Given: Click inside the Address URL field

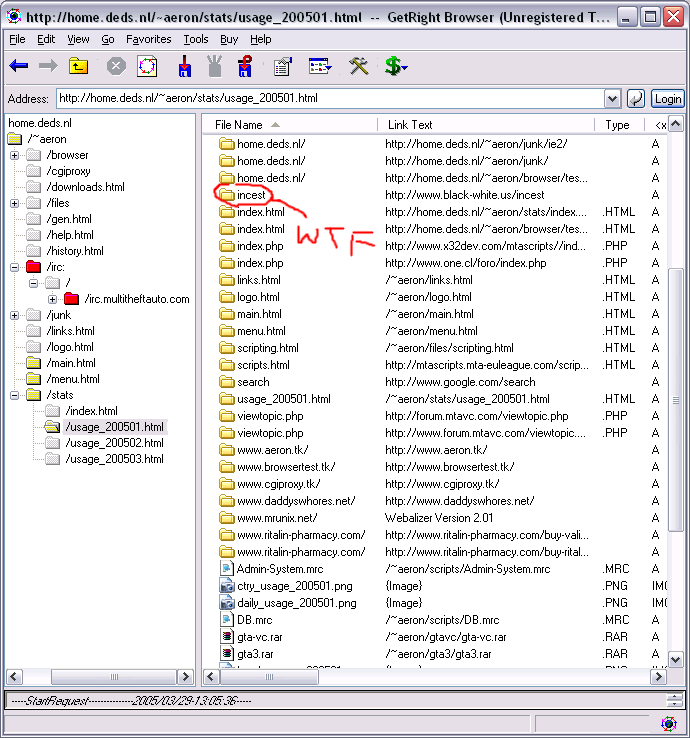Looking at the screenshot, I should point(329,98).
